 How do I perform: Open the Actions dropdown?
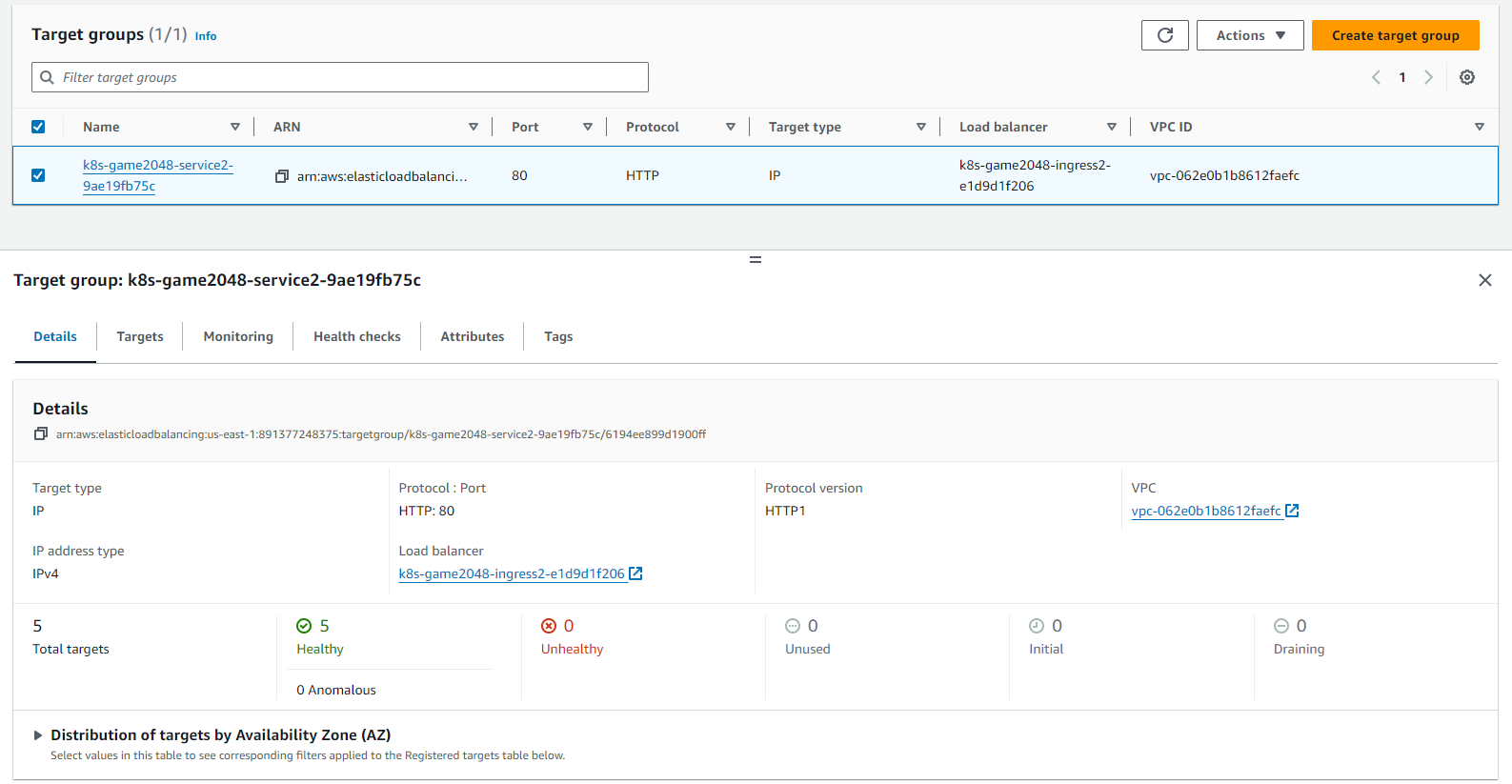[1250, 35]
